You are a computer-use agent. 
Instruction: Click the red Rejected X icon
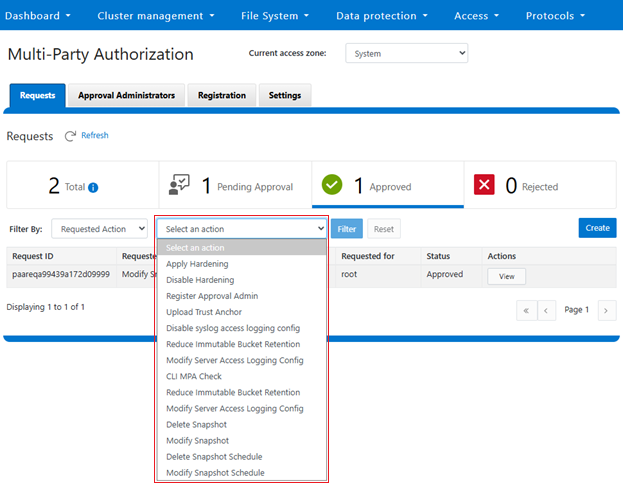pos(484,185)
